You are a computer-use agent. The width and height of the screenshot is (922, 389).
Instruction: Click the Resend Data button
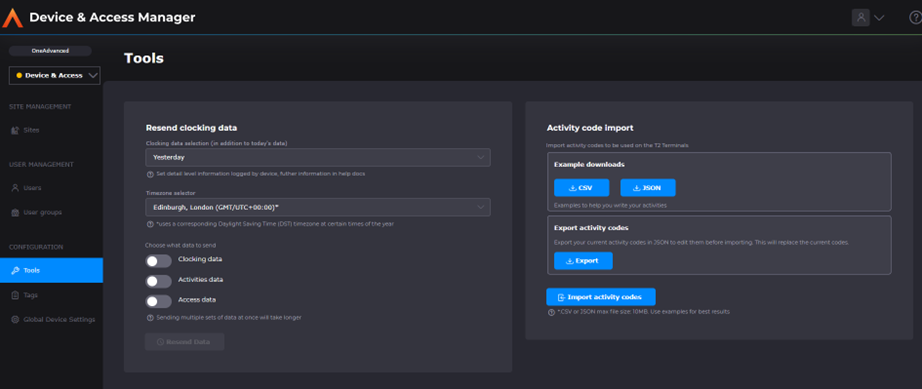(x=185, y=342)
